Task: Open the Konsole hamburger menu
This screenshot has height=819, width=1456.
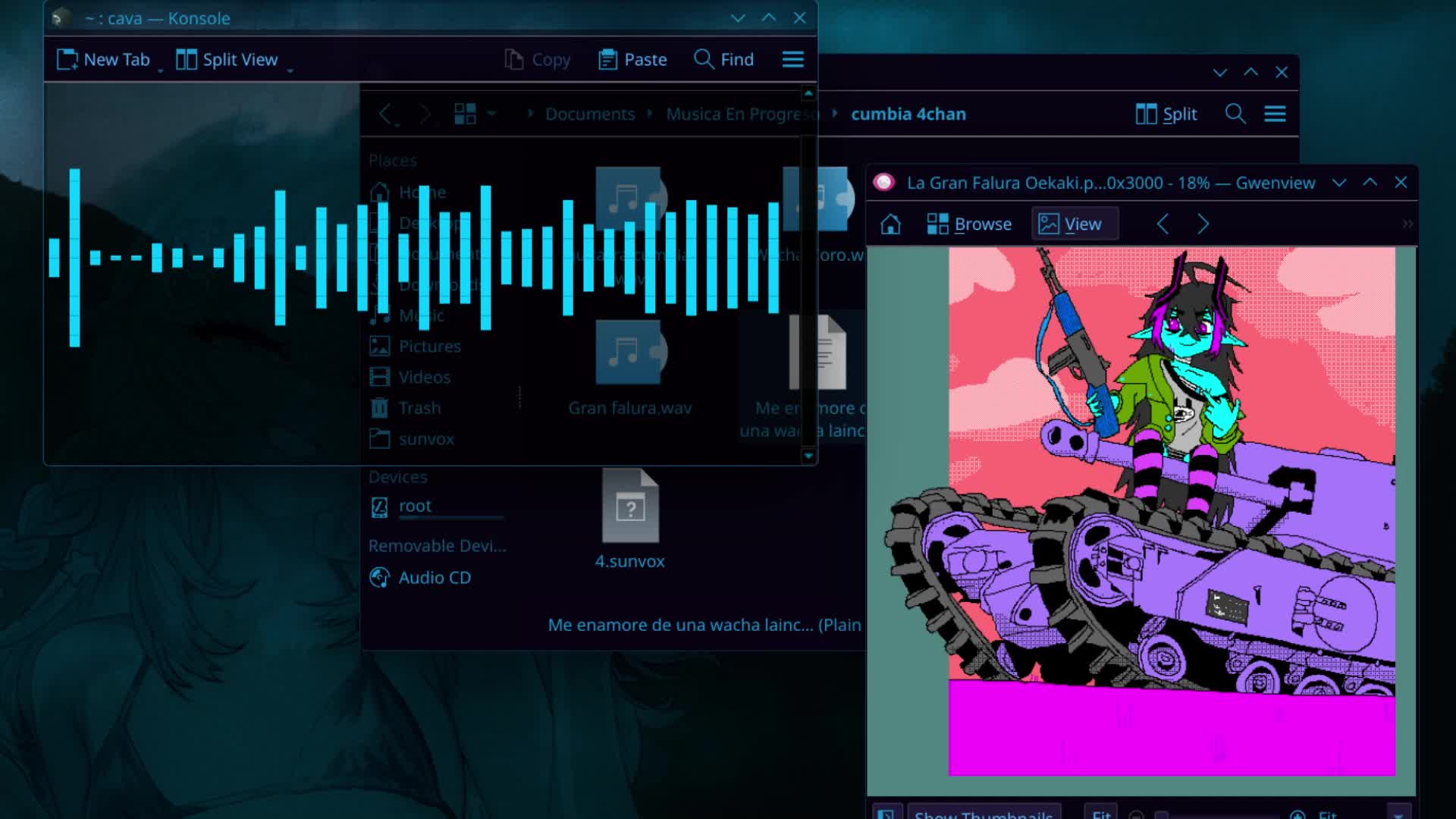Action: [793, 59]
